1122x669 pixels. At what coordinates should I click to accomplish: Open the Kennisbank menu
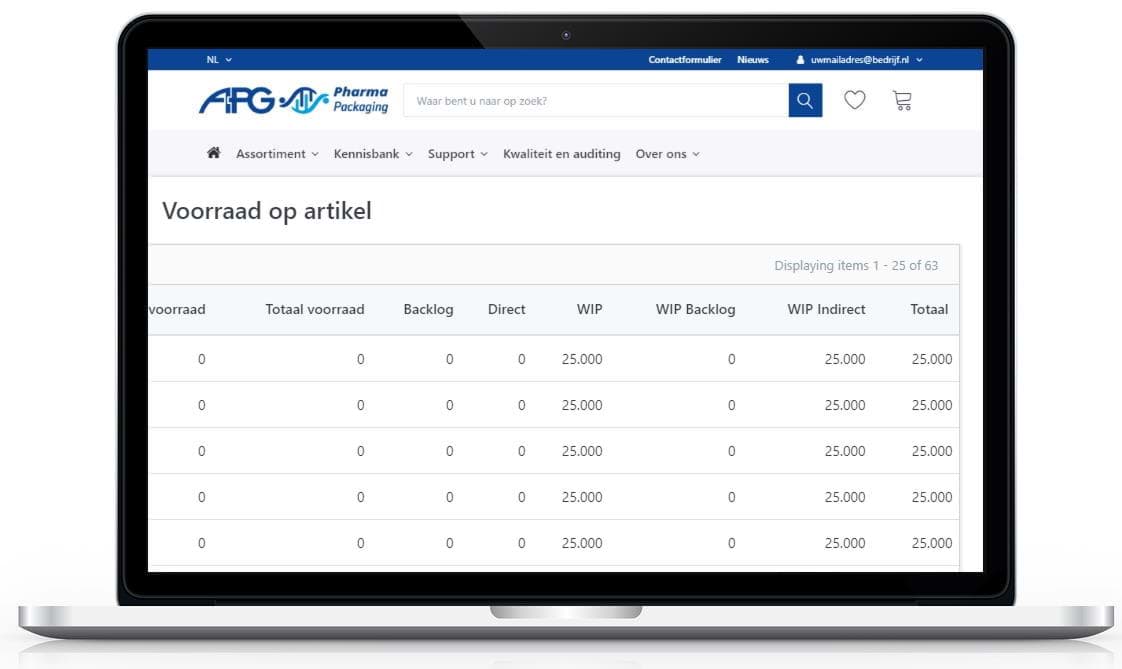373,154
